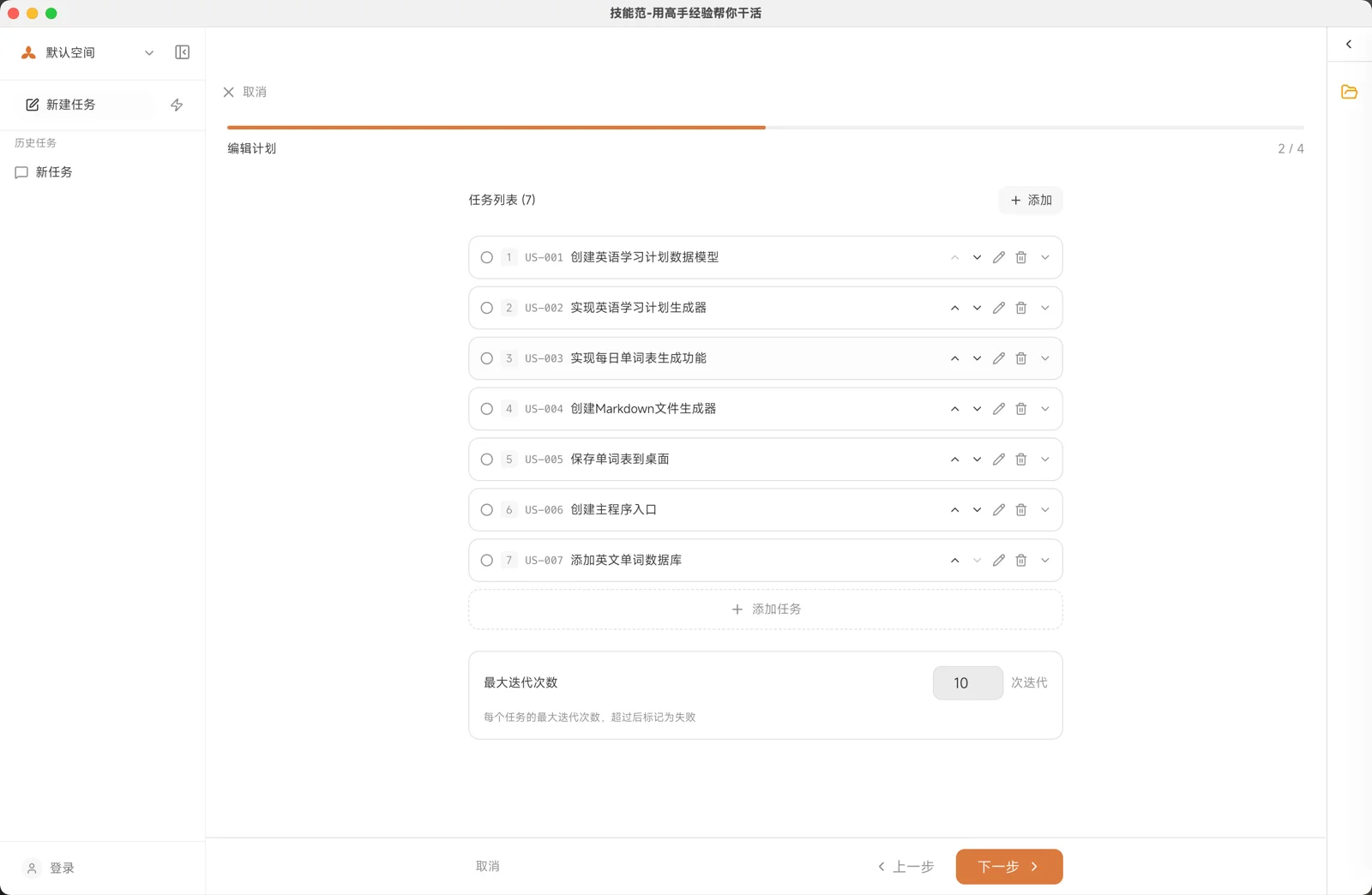
Task: Click the lightning bolt icon beside 新建任务
Action: [177, 105]
